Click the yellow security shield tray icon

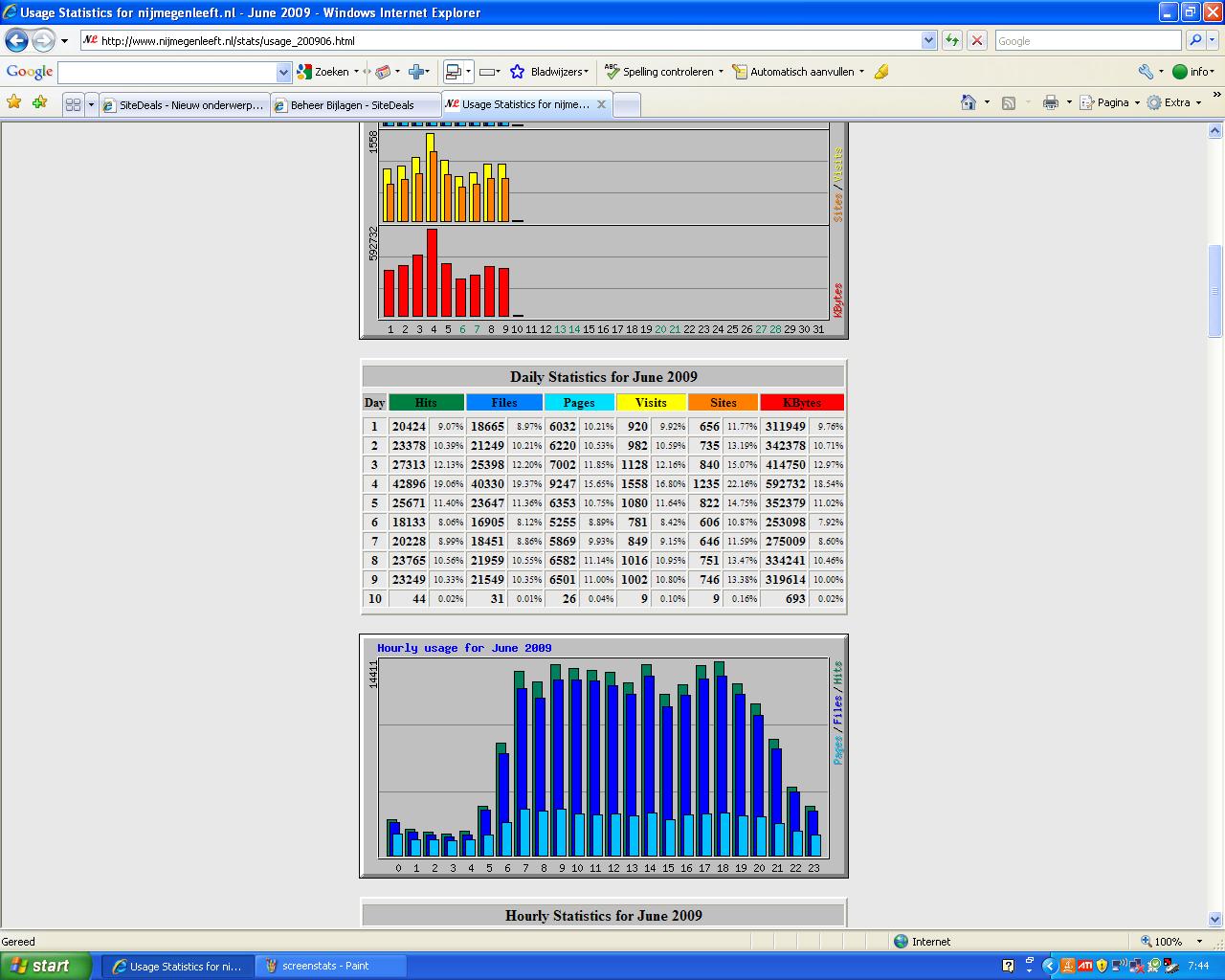pos(1102,967)
